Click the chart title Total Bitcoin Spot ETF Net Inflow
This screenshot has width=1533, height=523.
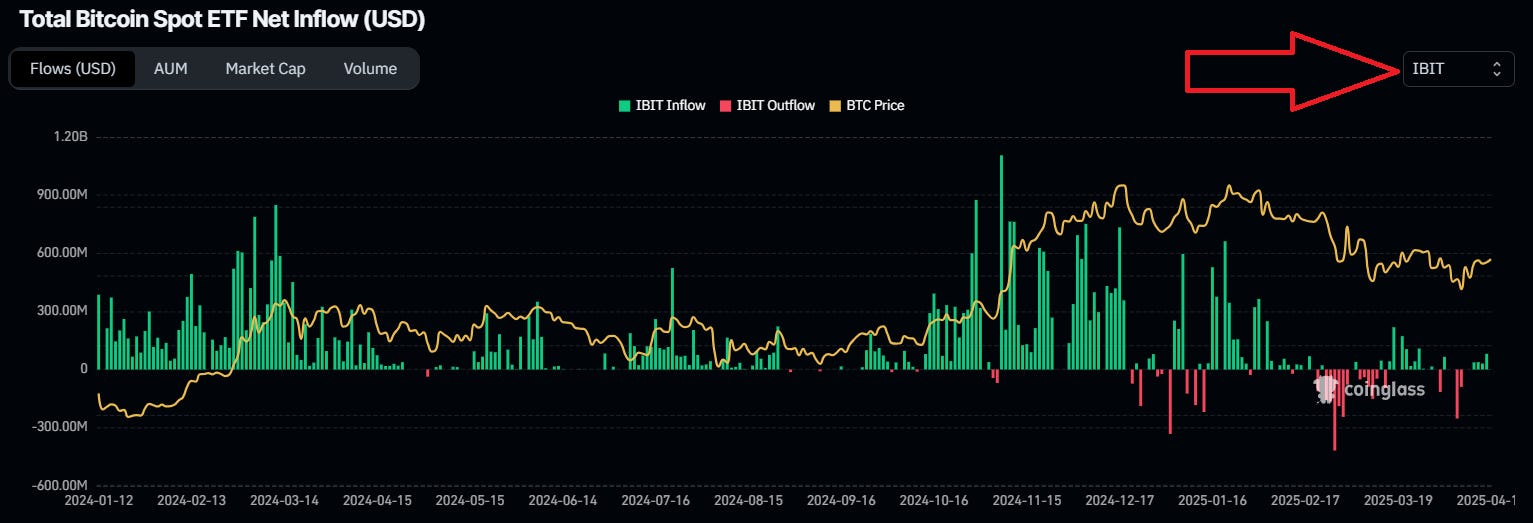(x=222, y=20)
